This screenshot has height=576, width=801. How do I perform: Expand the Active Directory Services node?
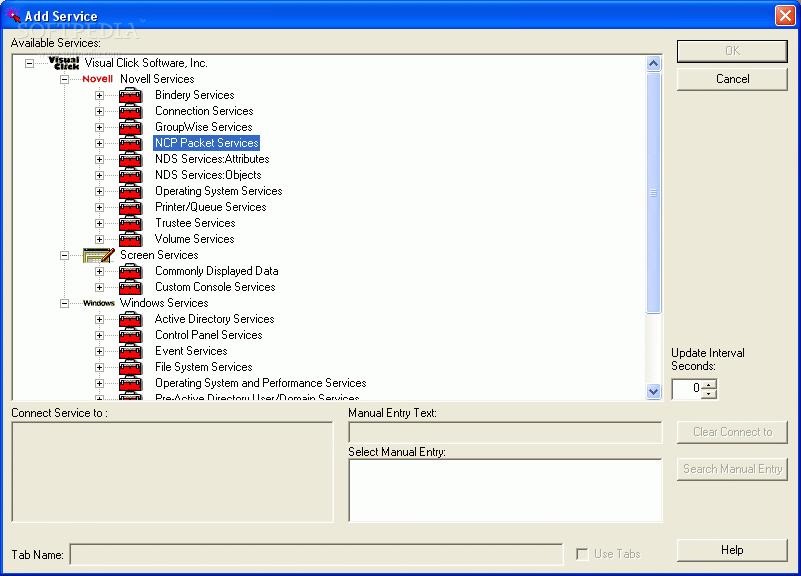click(99, 320)
